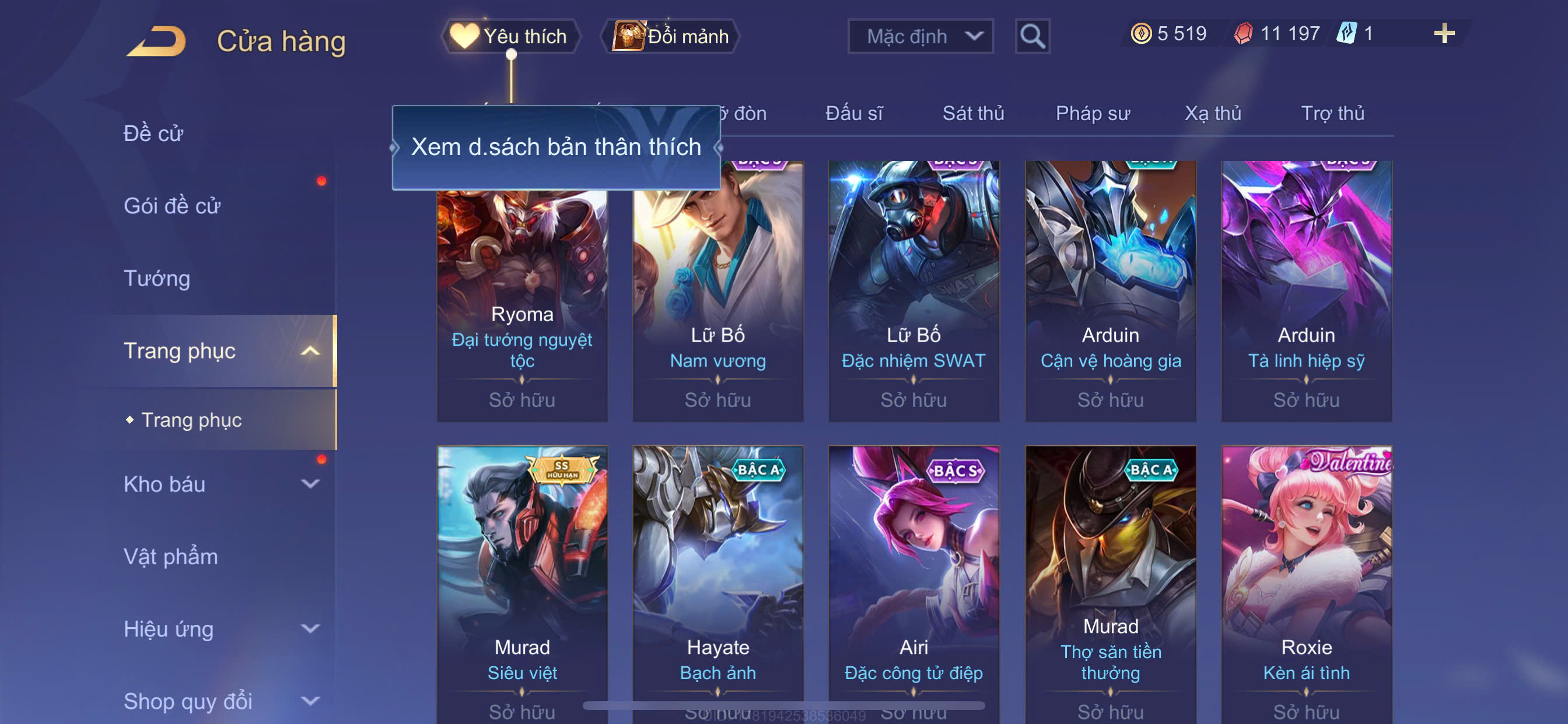This screenshot has width=1568, height=724.
Task: Select the Murad Siêu việt skin card
Action: coord(521,585)
